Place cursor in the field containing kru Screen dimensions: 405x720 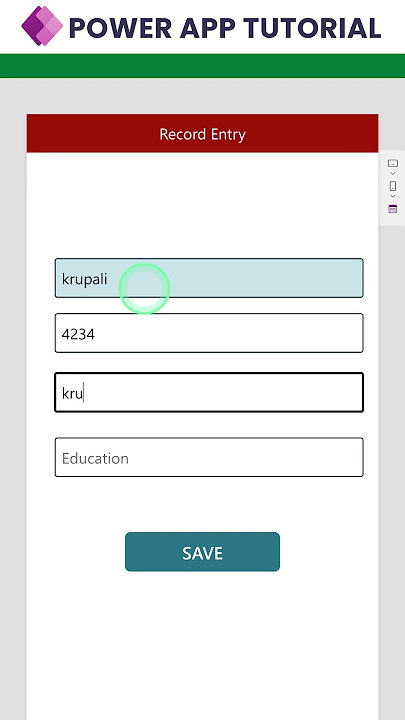click(209, 393)
